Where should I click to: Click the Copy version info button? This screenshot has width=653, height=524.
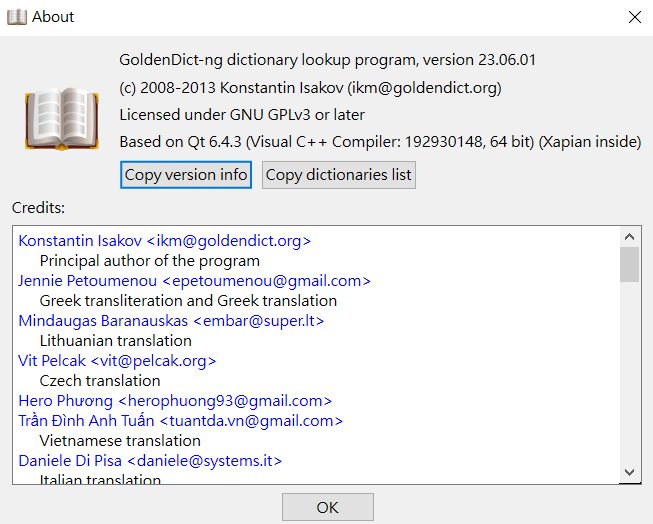[x=186, y=175]
